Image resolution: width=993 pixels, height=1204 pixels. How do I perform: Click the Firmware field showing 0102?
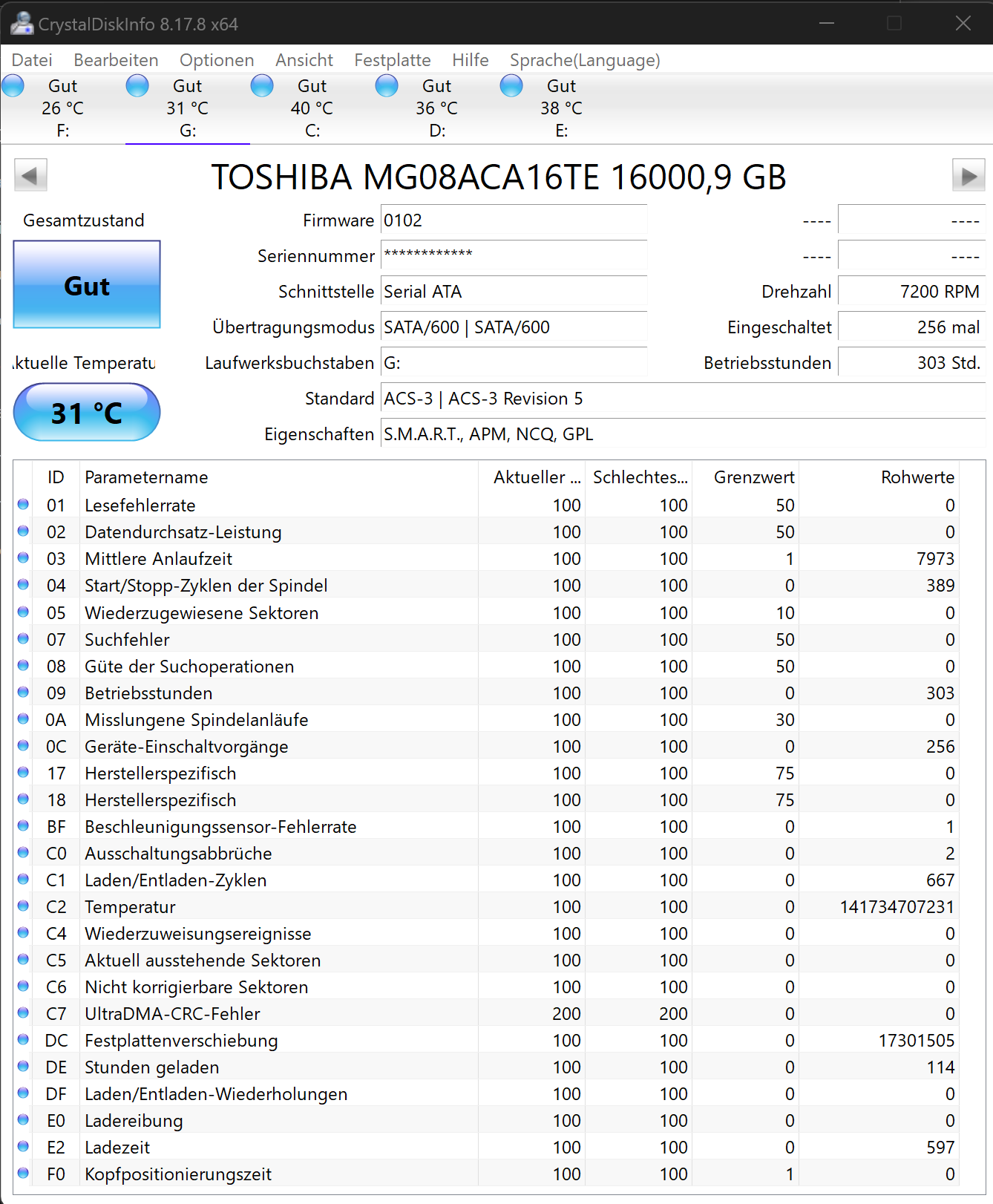tap(514, 220)
